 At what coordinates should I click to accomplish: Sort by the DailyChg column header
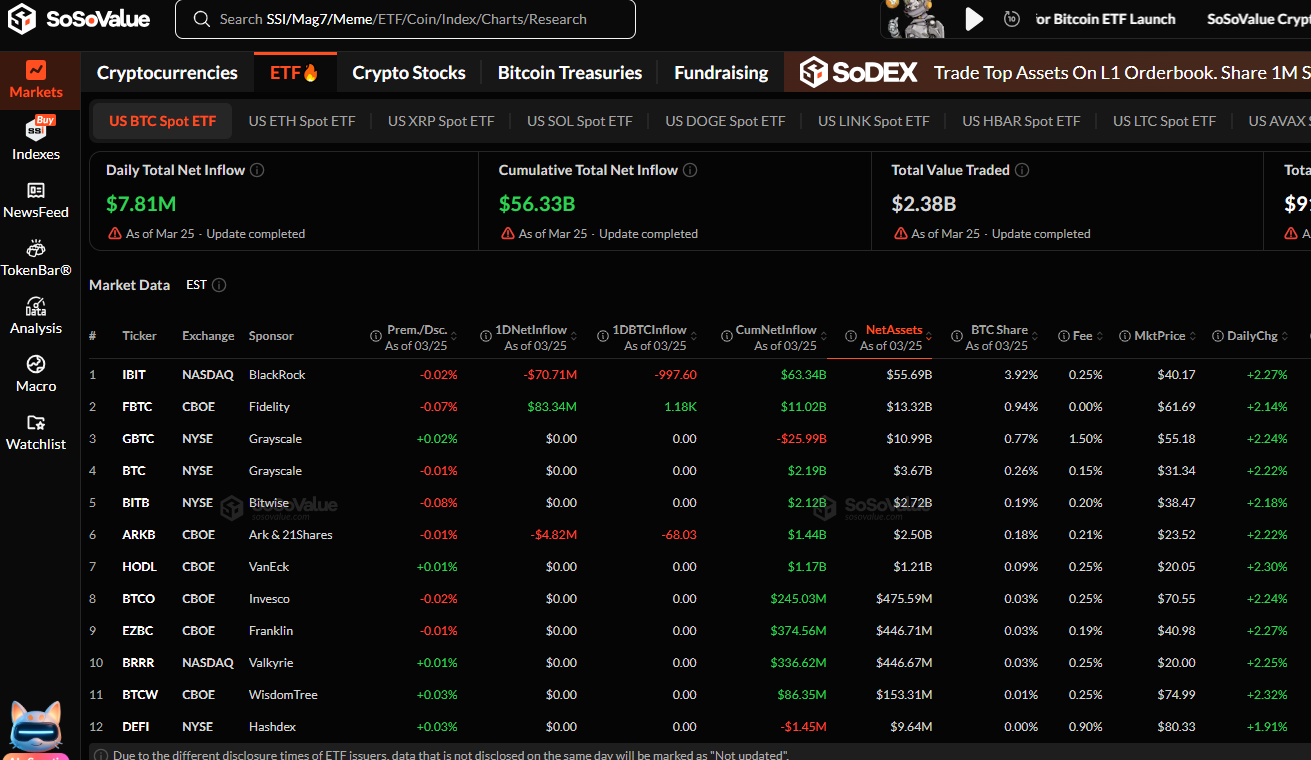pos(1252,336)
